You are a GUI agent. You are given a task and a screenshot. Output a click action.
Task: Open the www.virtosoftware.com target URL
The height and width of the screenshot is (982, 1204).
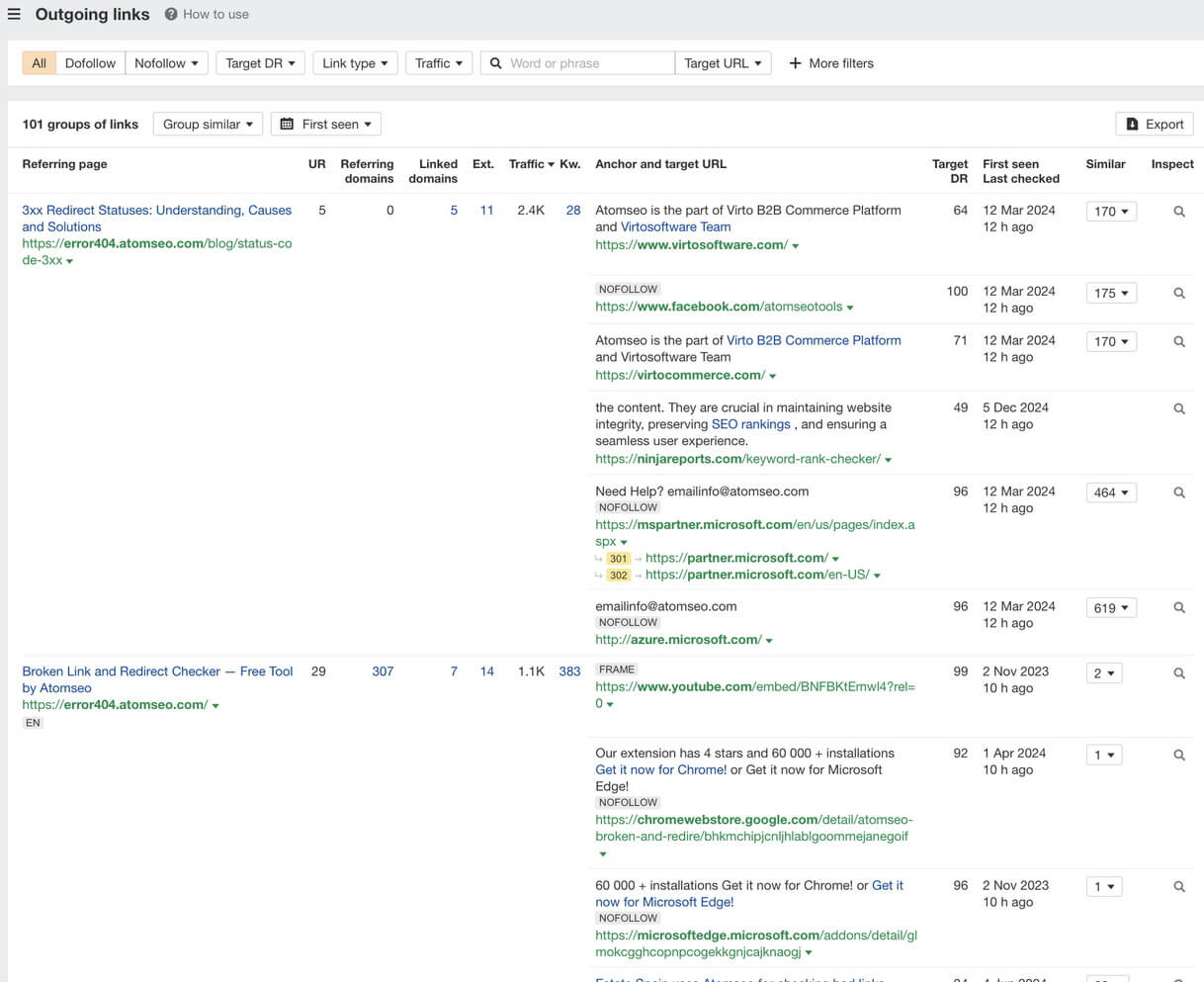coord(692,245)
